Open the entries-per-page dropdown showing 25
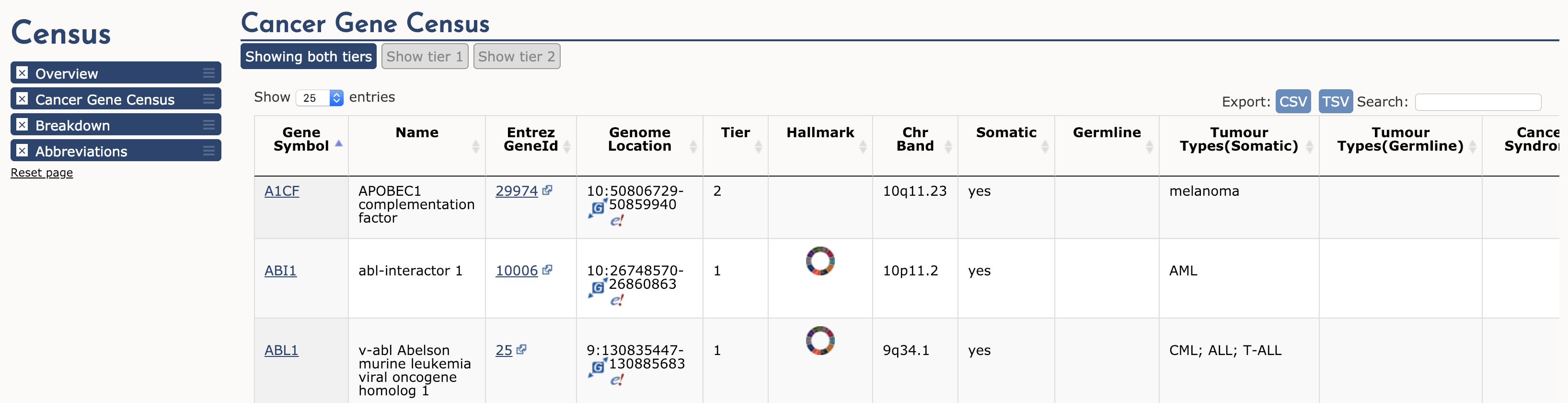Image resolution: width=1568 pixels, height=403 pixels. coord(320,97)
